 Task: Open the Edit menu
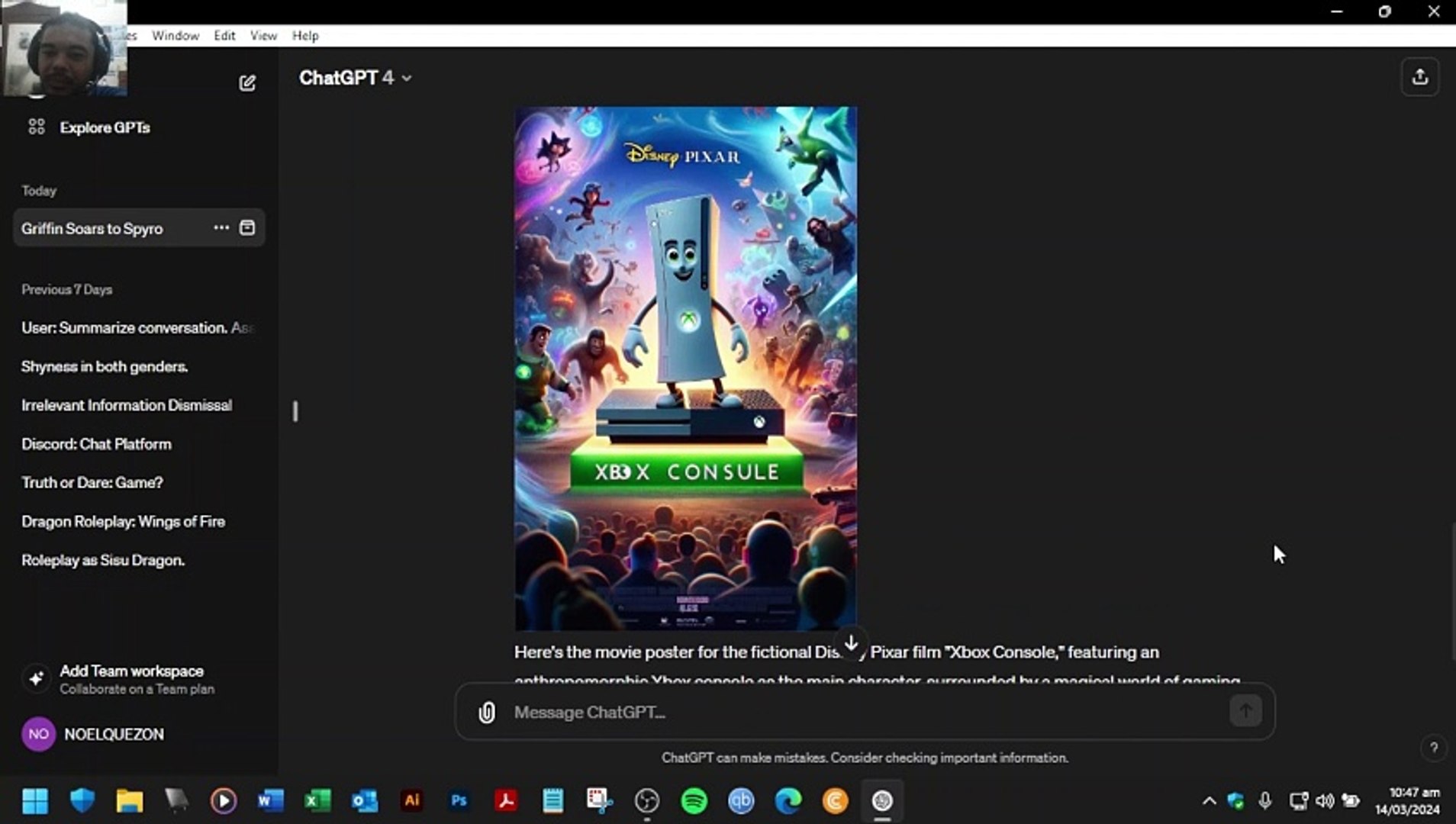[x=224, y=36]
